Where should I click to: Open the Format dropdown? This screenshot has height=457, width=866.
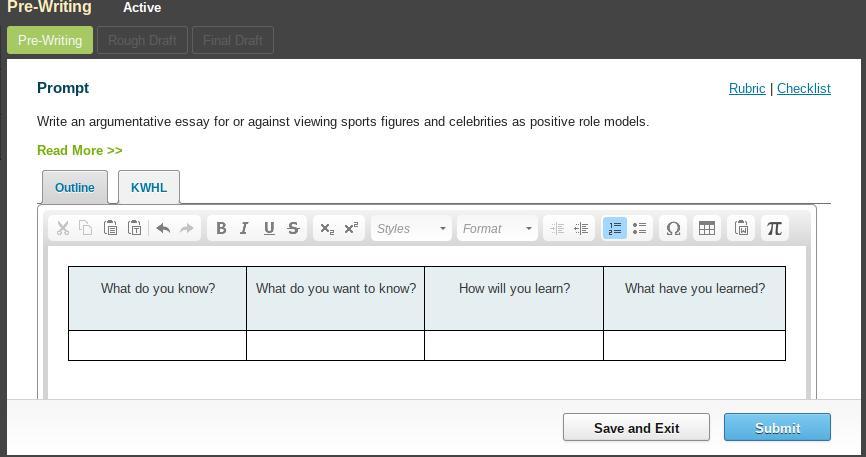pyautogui.click(x=497, y=228)
